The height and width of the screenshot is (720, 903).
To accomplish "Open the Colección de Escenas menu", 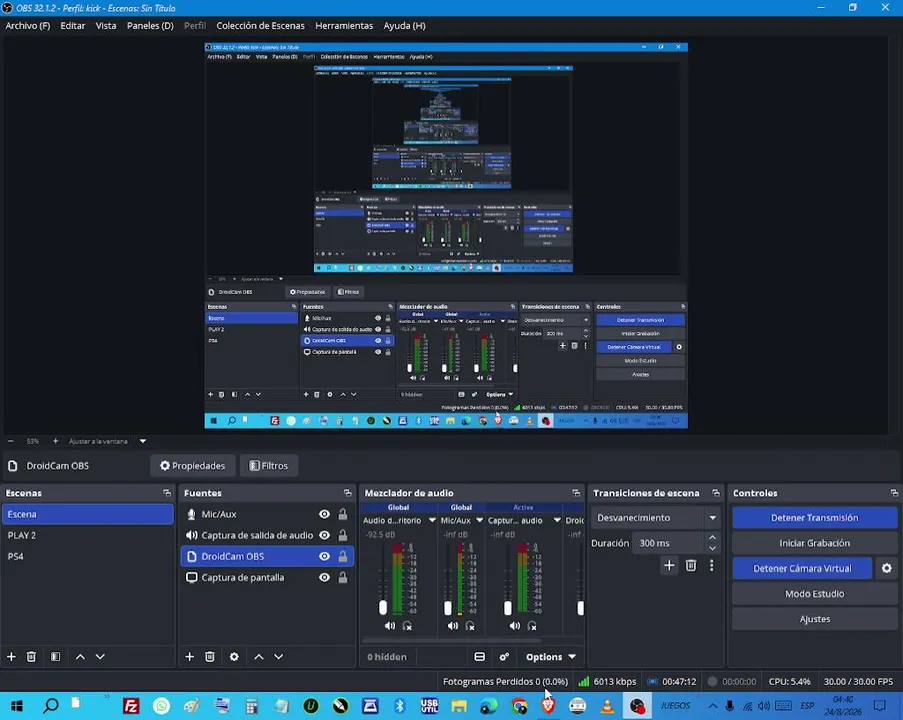I will pos(260,26).
